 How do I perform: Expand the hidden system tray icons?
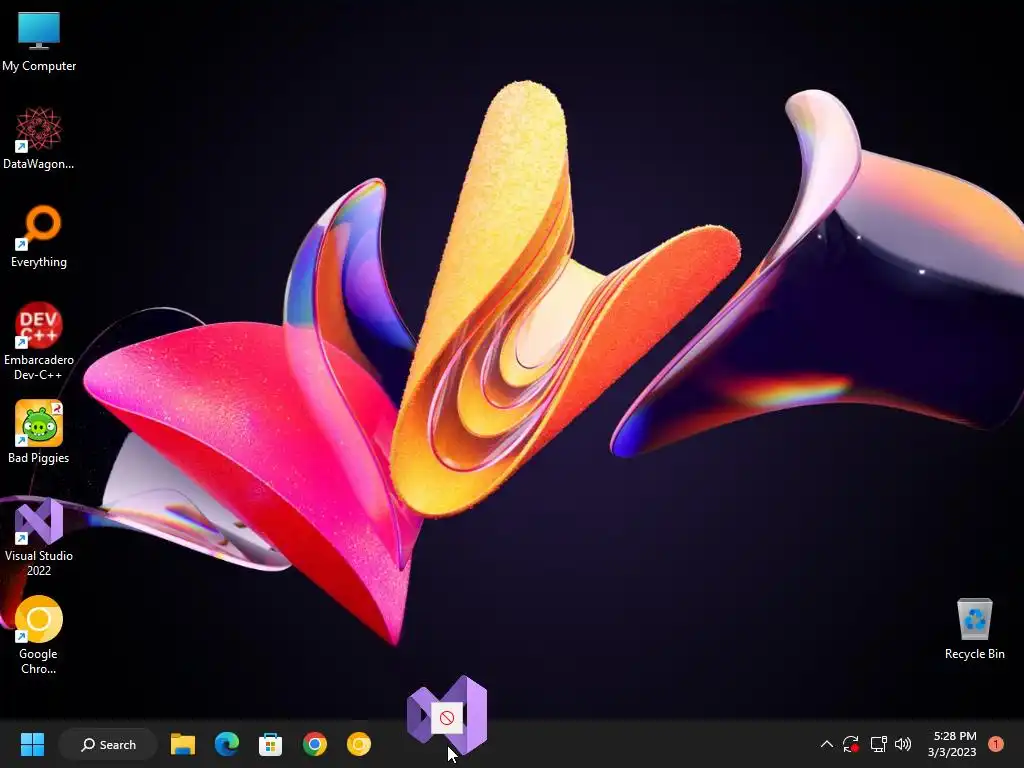pos(826,744)
